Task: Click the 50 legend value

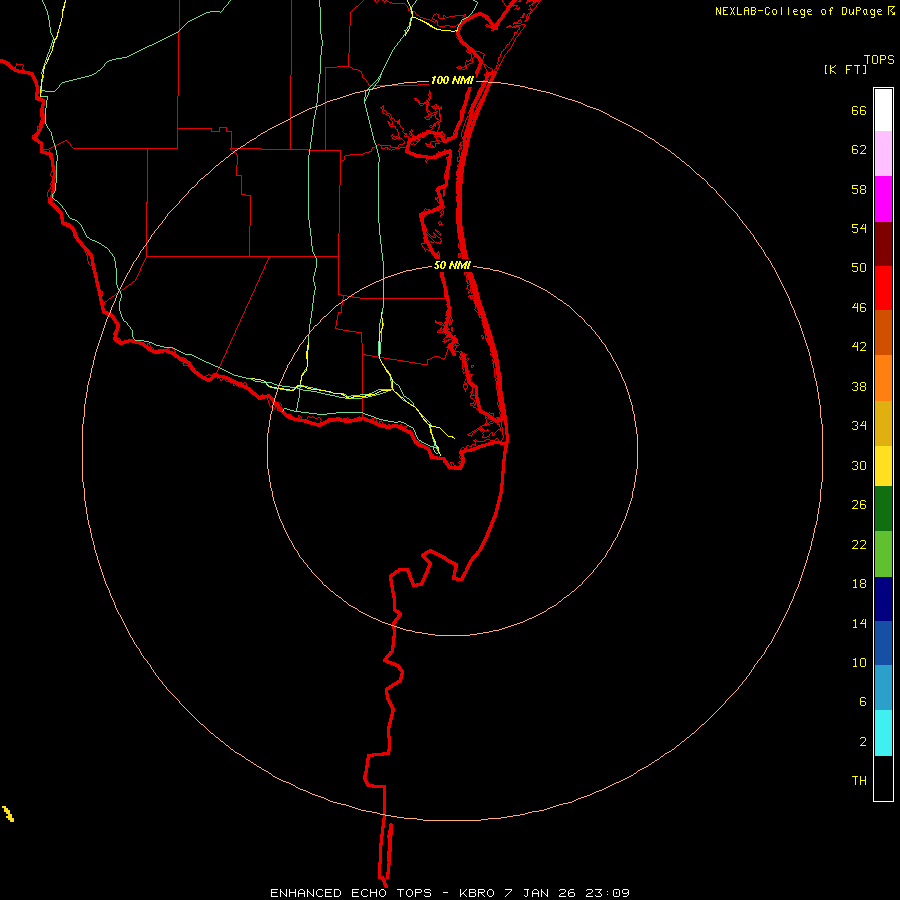Action: coord(859,268)
